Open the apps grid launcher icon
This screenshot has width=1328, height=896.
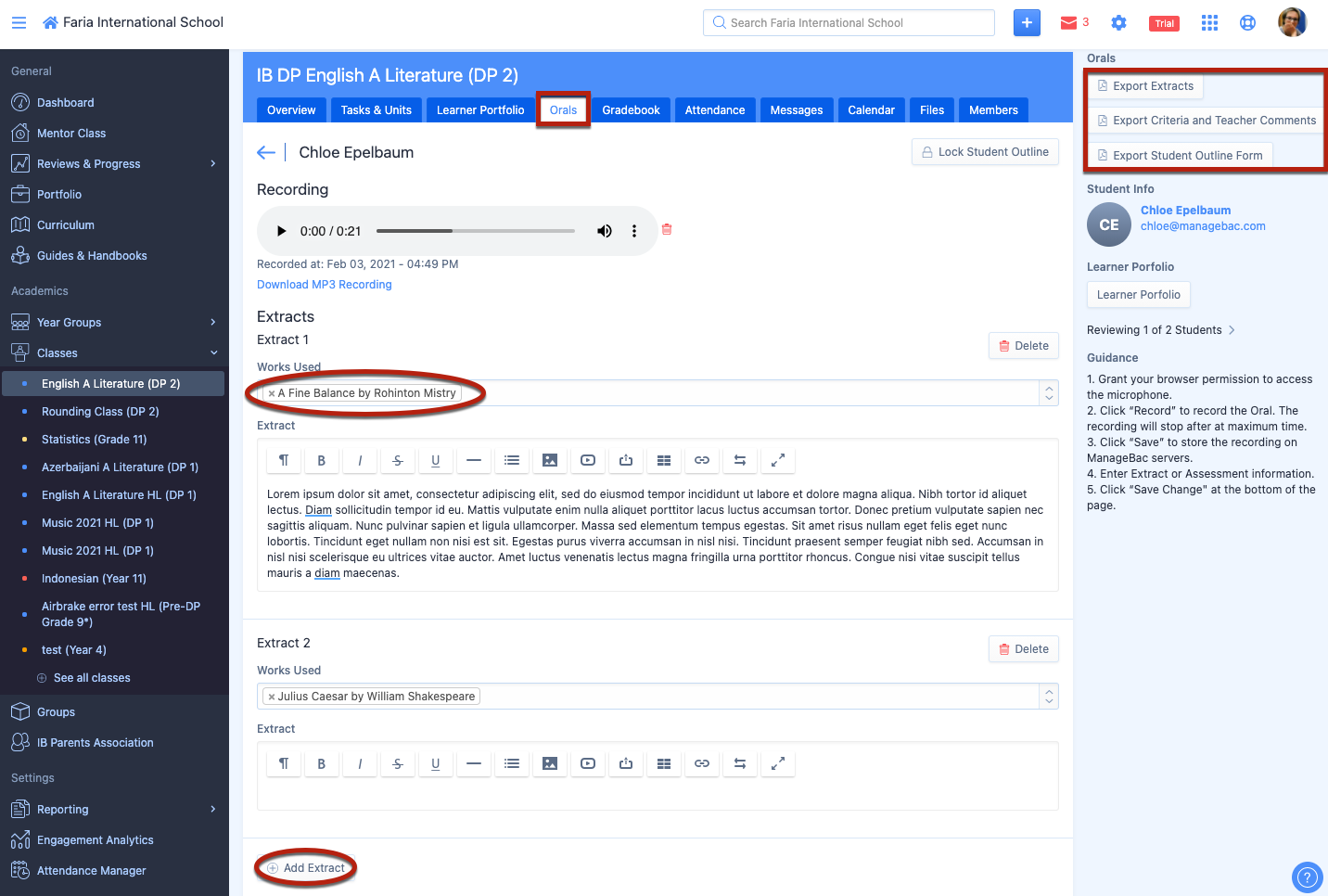1209,23
